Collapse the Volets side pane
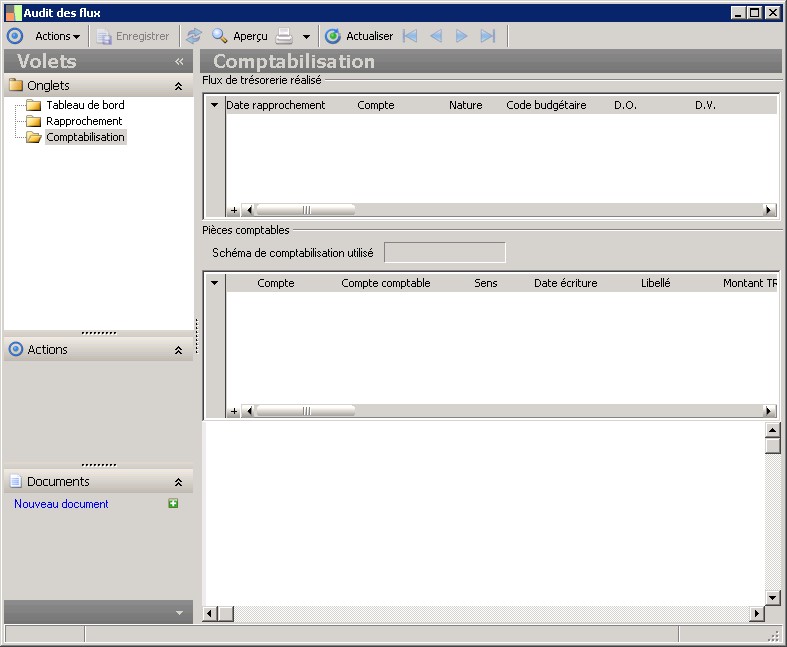 (179, 61)
